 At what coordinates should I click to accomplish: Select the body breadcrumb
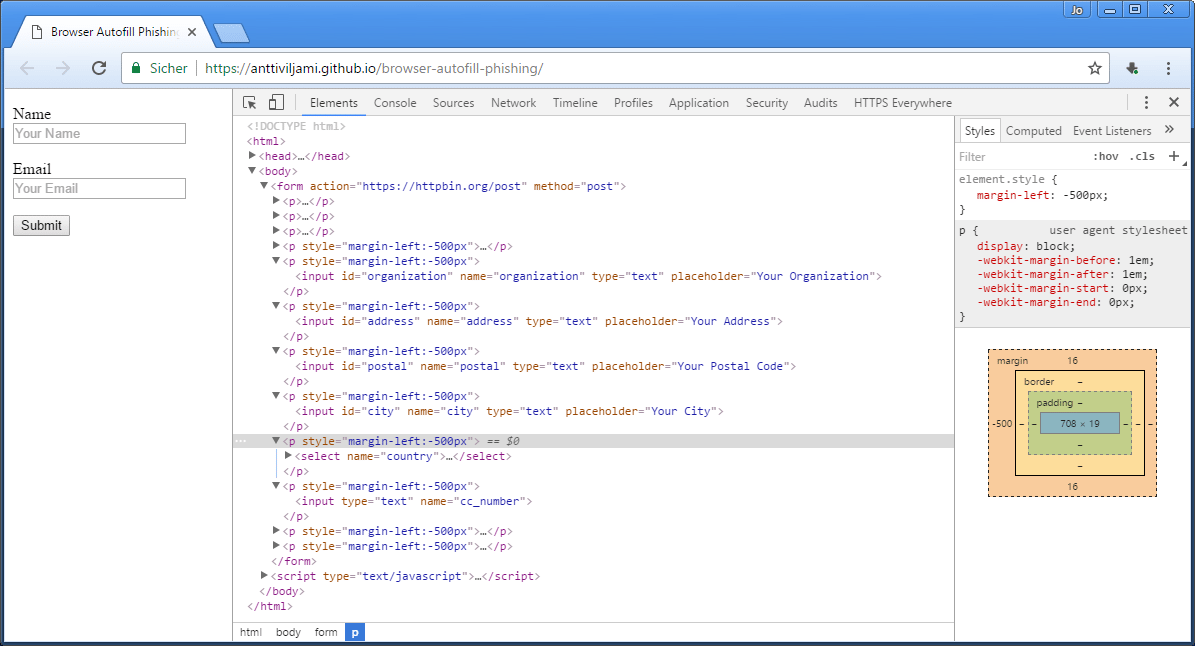(288, 632)
